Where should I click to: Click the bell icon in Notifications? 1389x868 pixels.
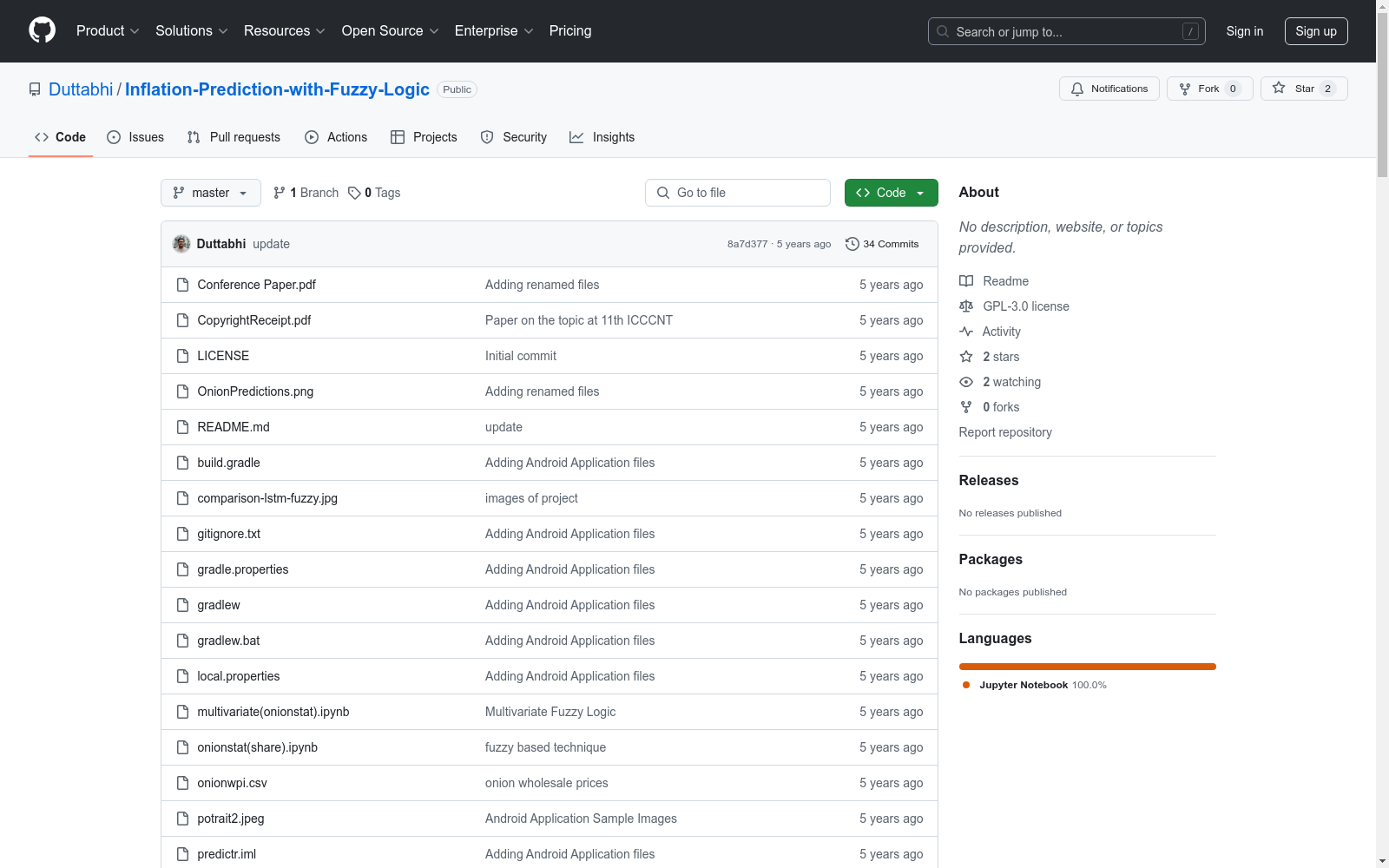[x=1077, y=89]
